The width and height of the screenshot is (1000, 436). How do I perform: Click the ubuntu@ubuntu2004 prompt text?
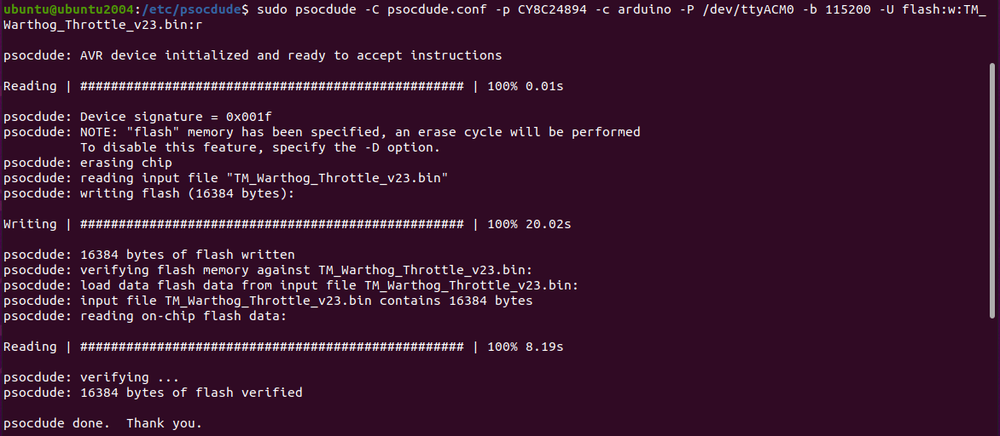click(x=57, y=9)
